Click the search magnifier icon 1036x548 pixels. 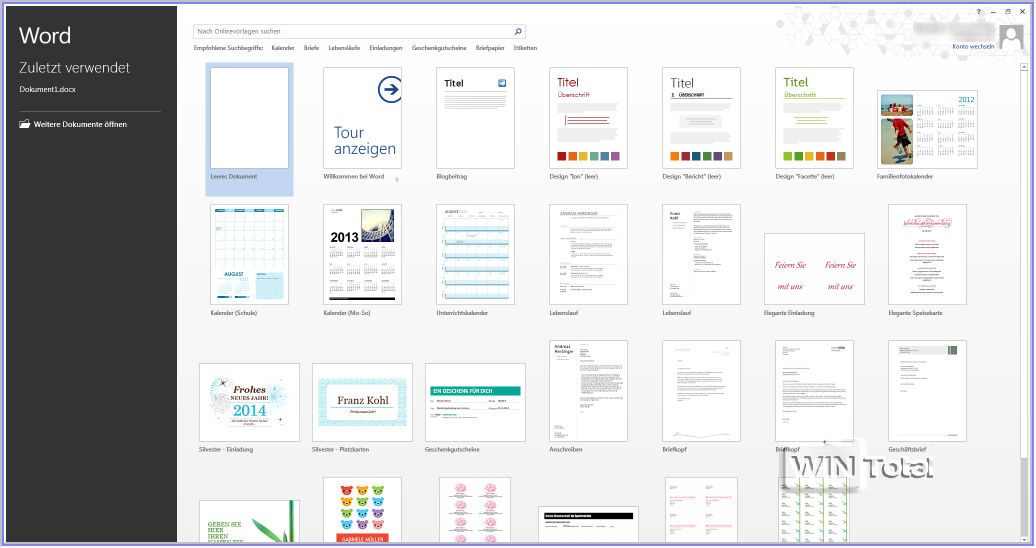518,31
